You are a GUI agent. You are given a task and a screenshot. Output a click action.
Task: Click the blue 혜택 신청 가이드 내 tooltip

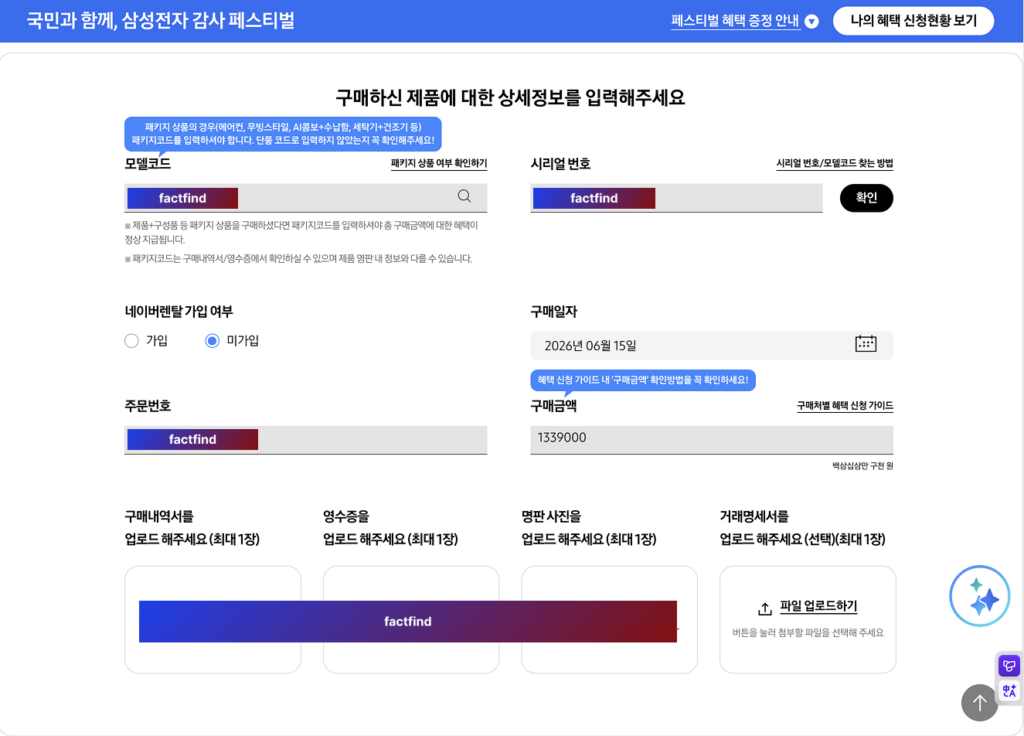(643, 380)
